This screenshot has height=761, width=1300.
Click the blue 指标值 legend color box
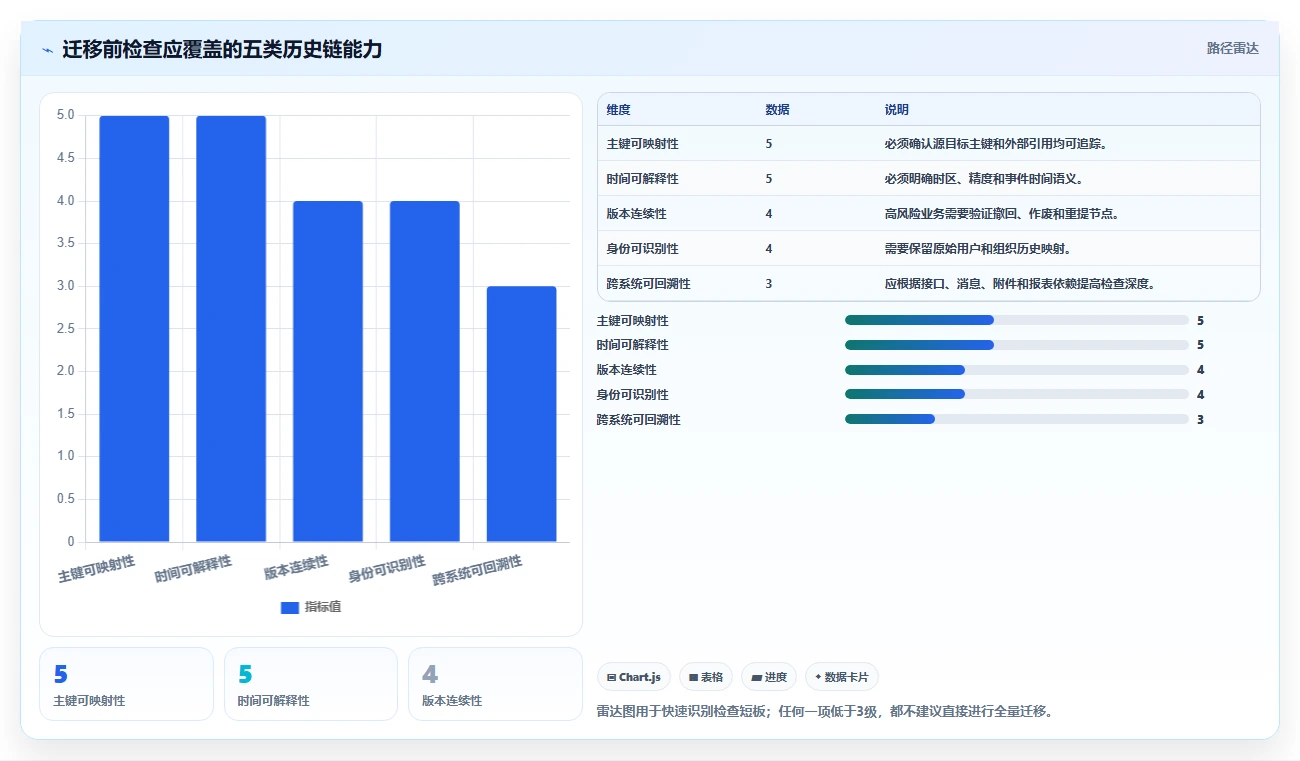(x=290, y=607)
